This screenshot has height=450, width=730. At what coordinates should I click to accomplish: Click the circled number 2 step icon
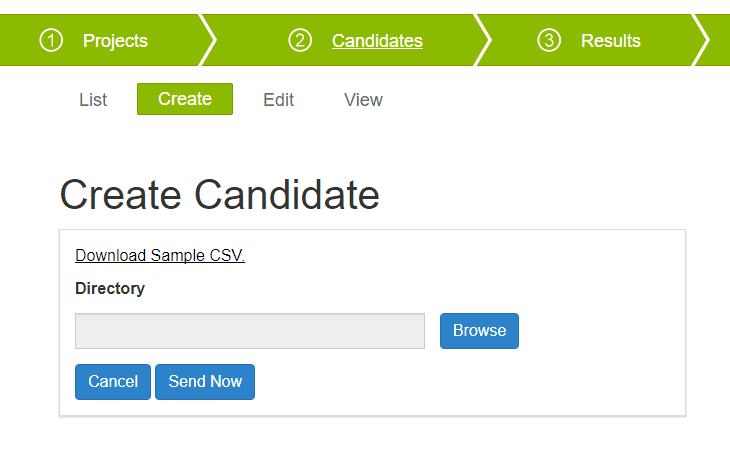pyautogui.click(x=300, y=41)
